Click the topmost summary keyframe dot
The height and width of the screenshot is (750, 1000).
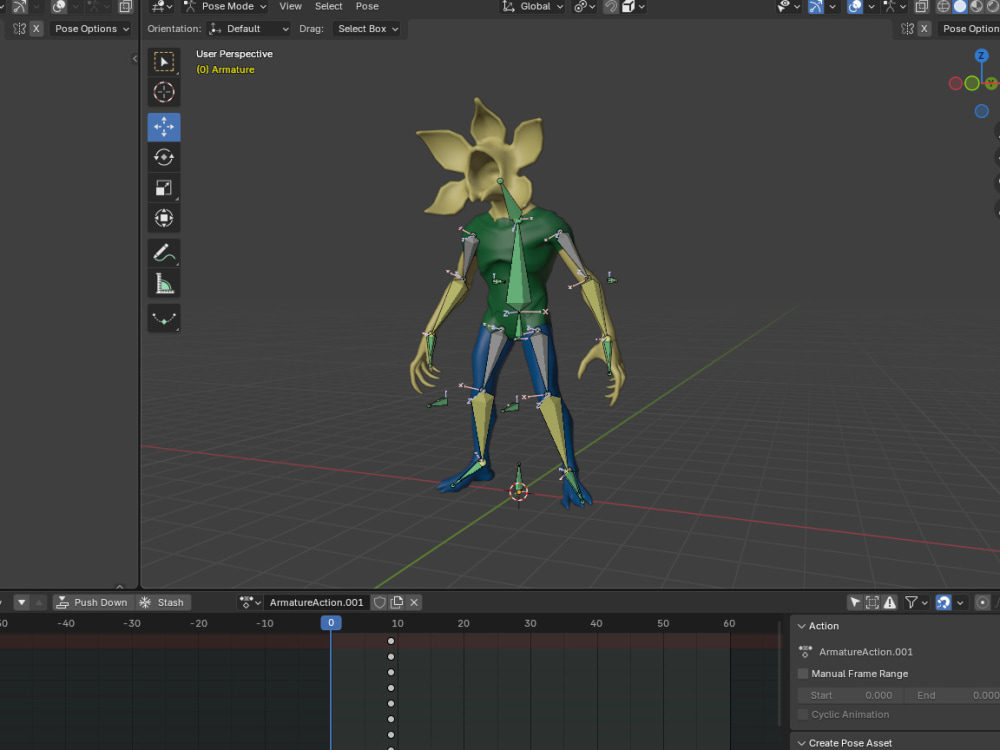(x=391, y=641)
